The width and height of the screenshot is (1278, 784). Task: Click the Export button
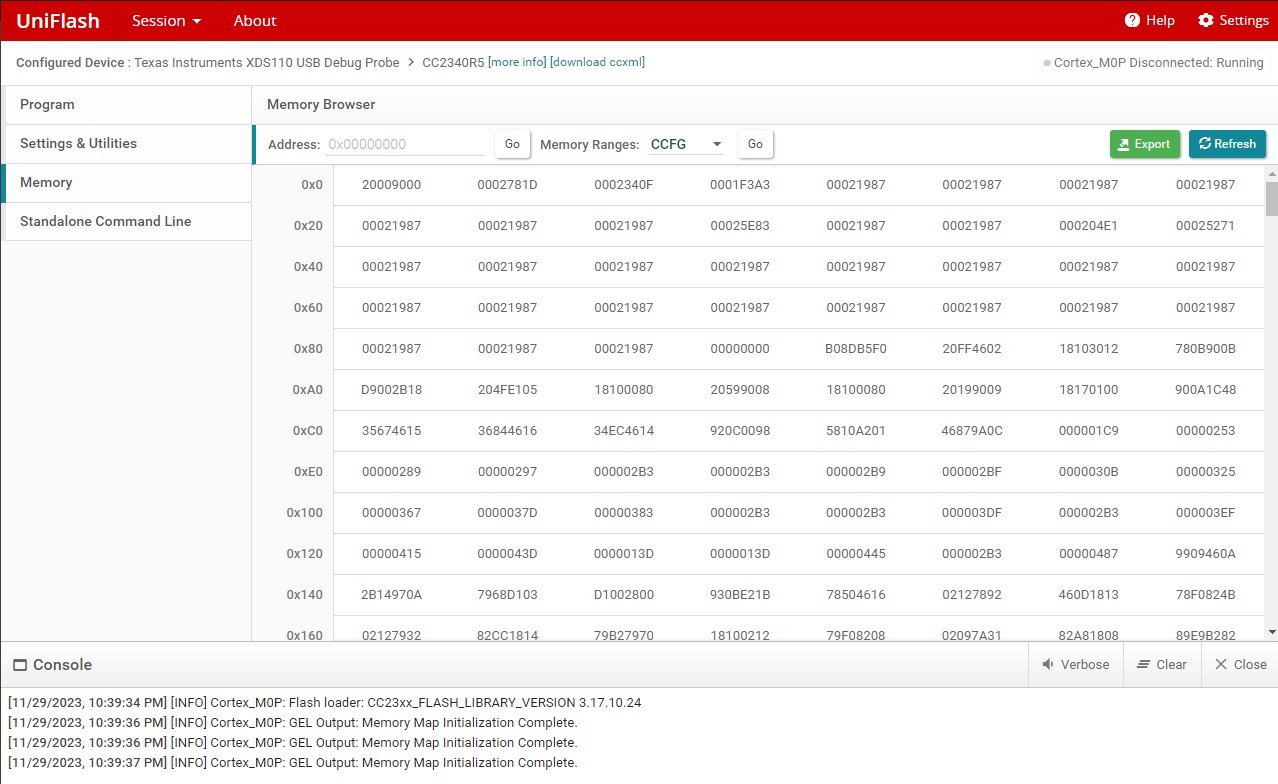coord(1144,144)
